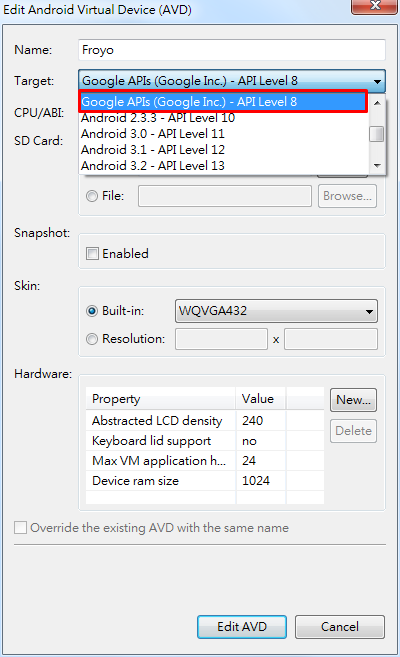Pick Android 3.1 - API Level 12
Image resolution: width=400 pixels, height=657 pixels.
click(224, 150)
